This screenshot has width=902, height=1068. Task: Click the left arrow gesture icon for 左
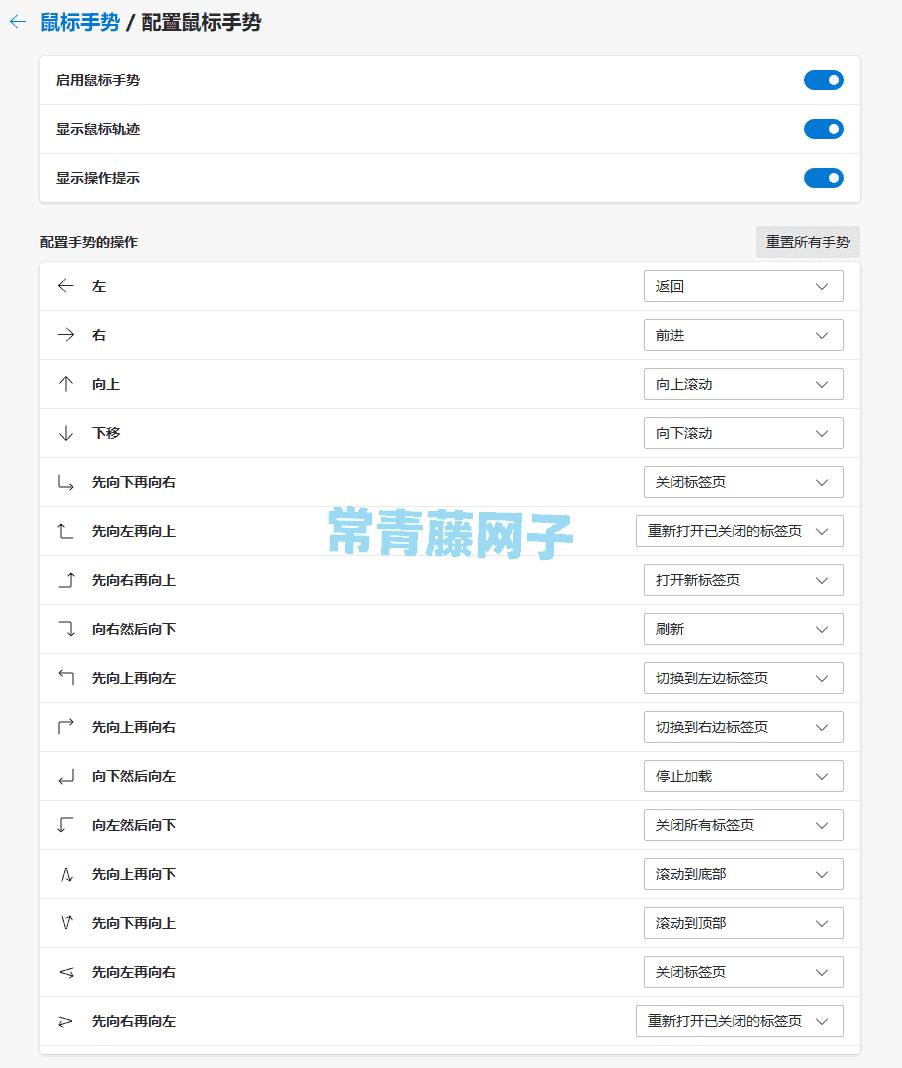point(66,286)
